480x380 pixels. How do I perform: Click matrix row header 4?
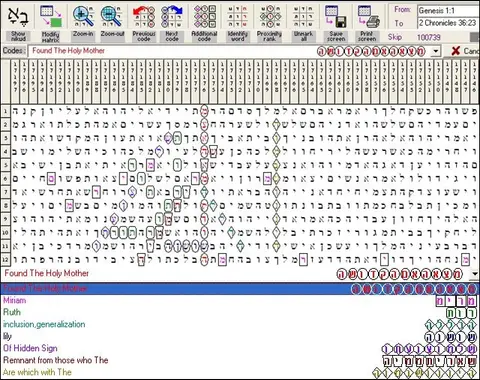[5, 151]
